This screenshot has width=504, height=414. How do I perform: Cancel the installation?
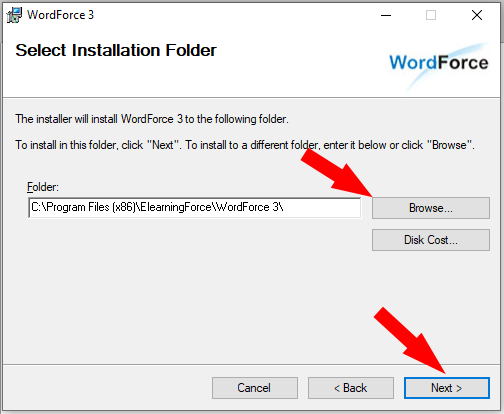click(x=255, y=388)
